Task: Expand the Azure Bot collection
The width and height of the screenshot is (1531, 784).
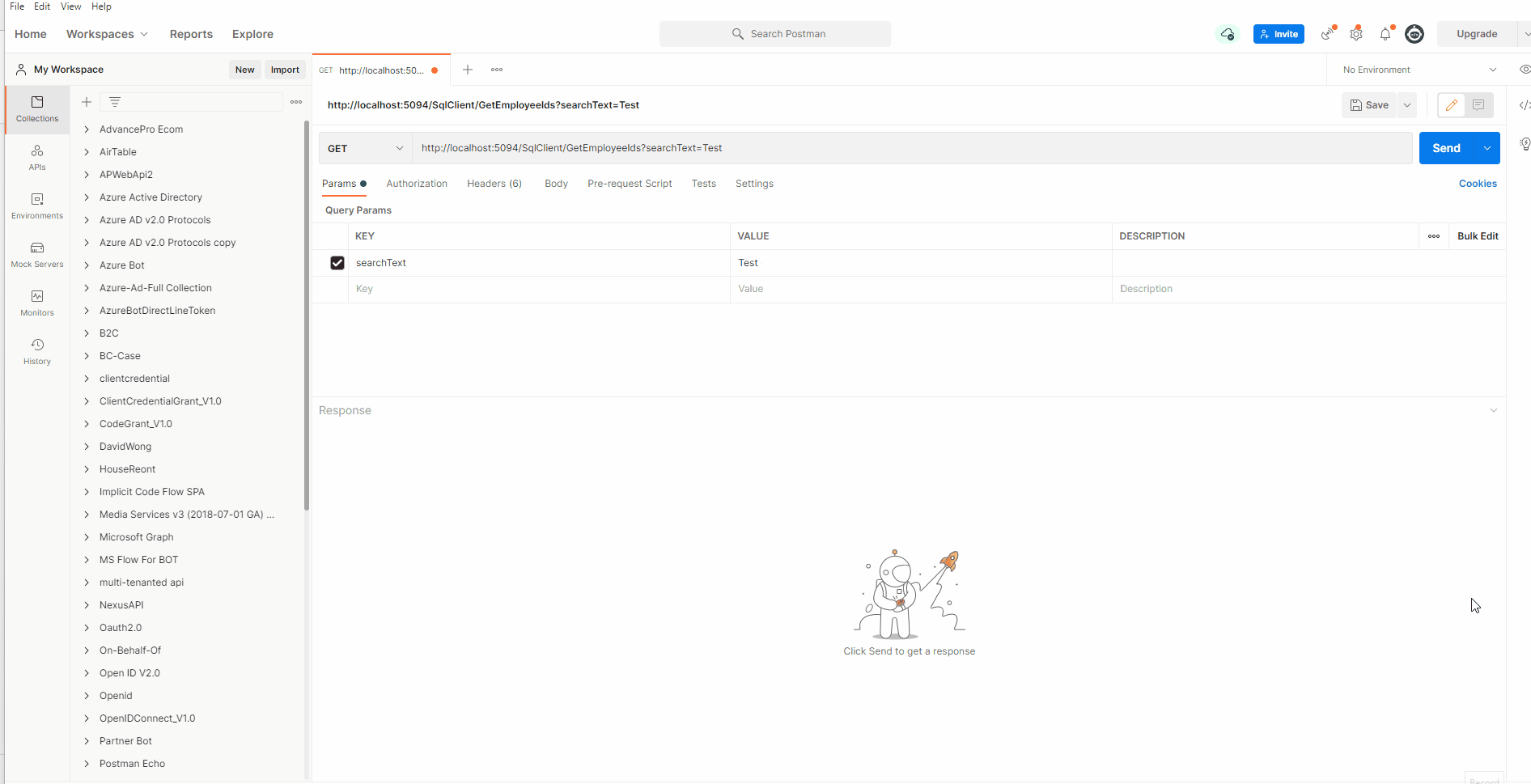Action: [x=87, y=265]
